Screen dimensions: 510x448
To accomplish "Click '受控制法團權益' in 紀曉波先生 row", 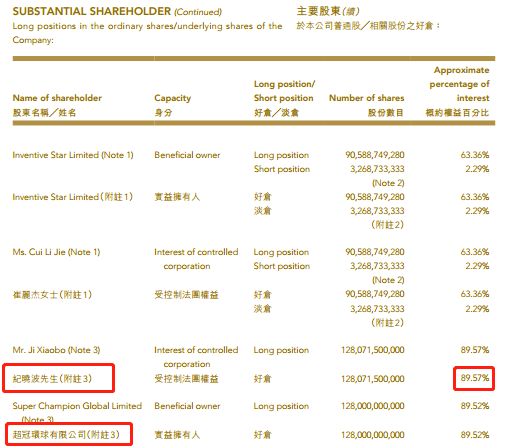I will 186,379.
